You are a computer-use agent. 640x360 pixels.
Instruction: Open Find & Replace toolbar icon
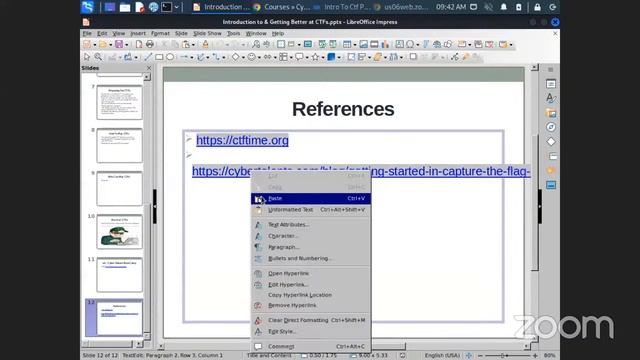(256, 44)
